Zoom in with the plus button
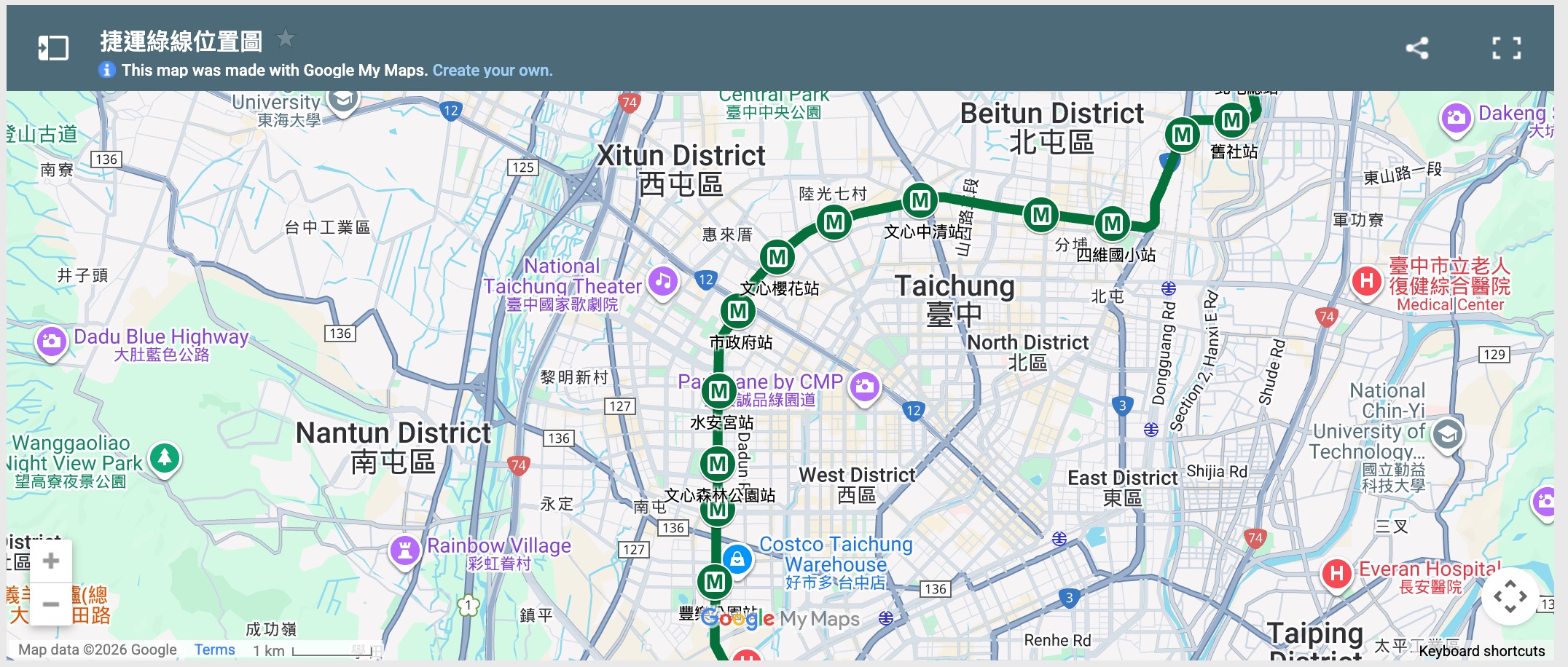The height and width of the screenshot is (667, 1568). [51, 561]
